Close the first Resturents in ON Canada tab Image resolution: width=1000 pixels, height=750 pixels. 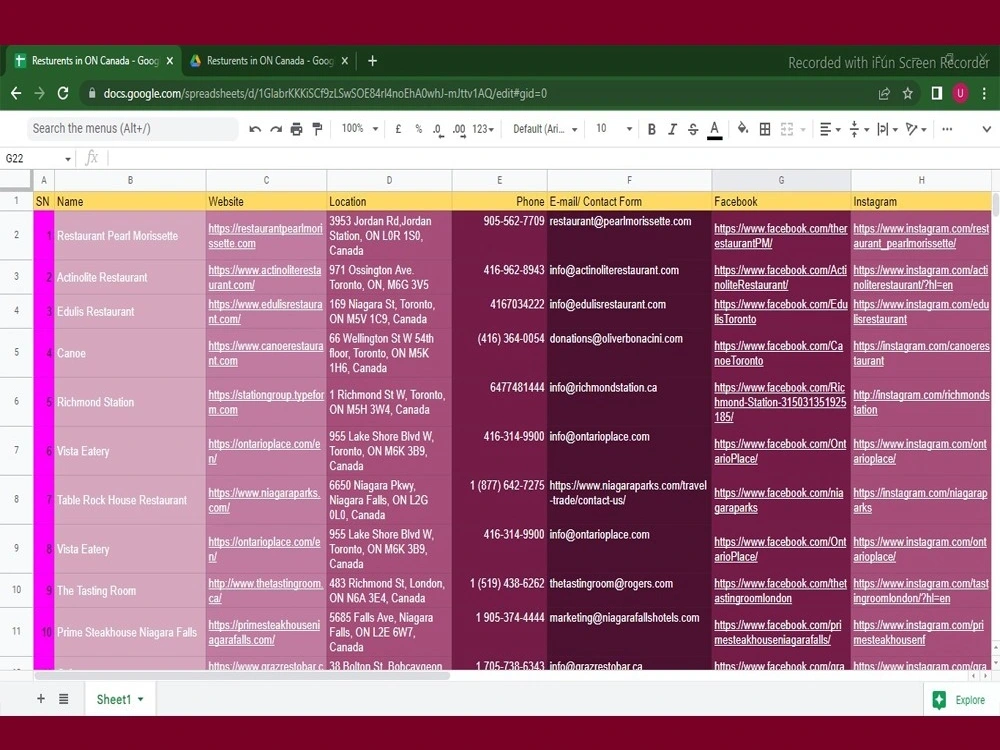point(170,61)
